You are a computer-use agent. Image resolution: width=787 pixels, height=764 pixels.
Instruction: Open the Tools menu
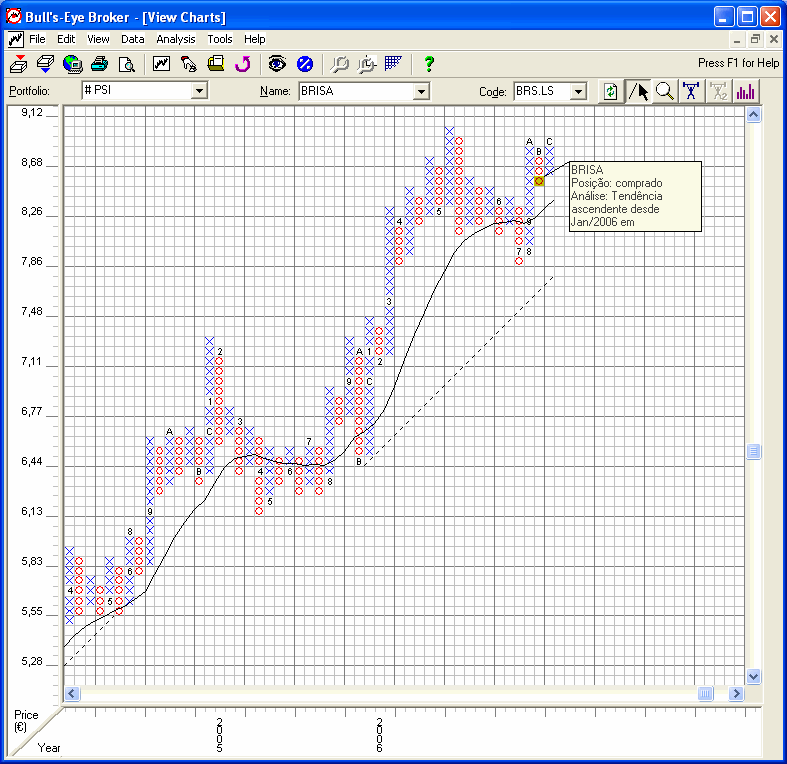click(220, 39)
